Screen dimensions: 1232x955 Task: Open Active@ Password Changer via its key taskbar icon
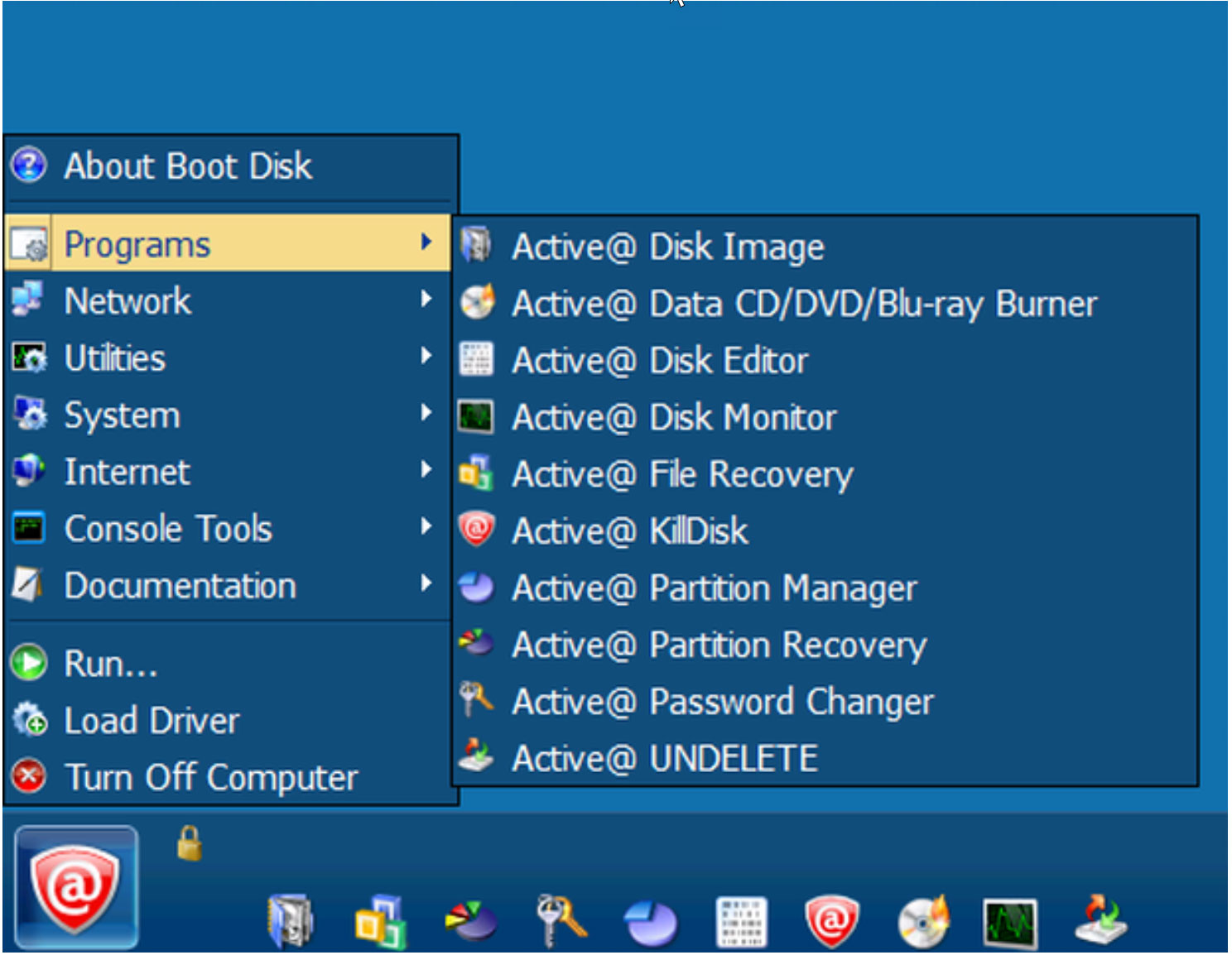561,919
